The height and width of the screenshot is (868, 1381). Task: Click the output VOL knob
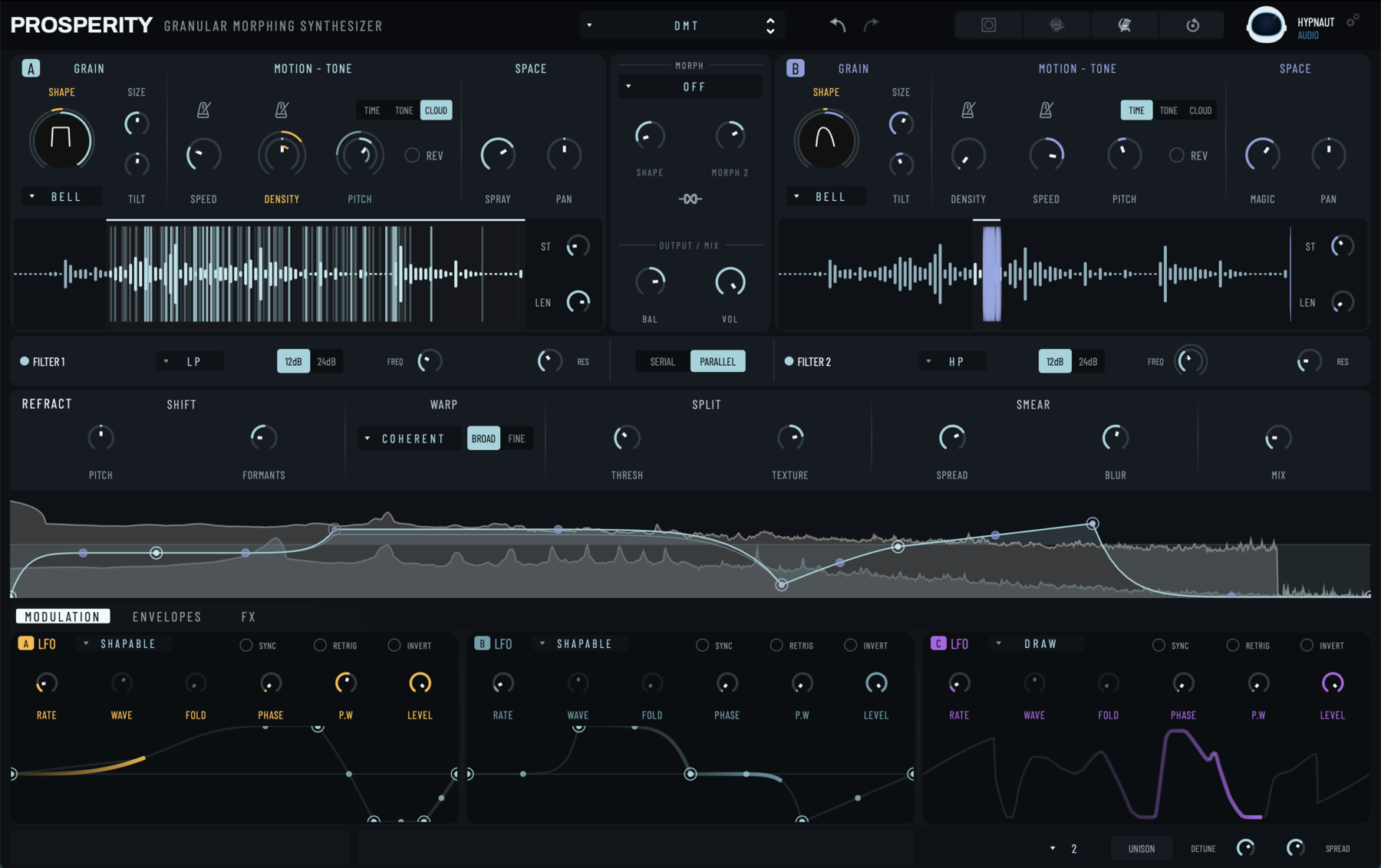tap(730, 282)
